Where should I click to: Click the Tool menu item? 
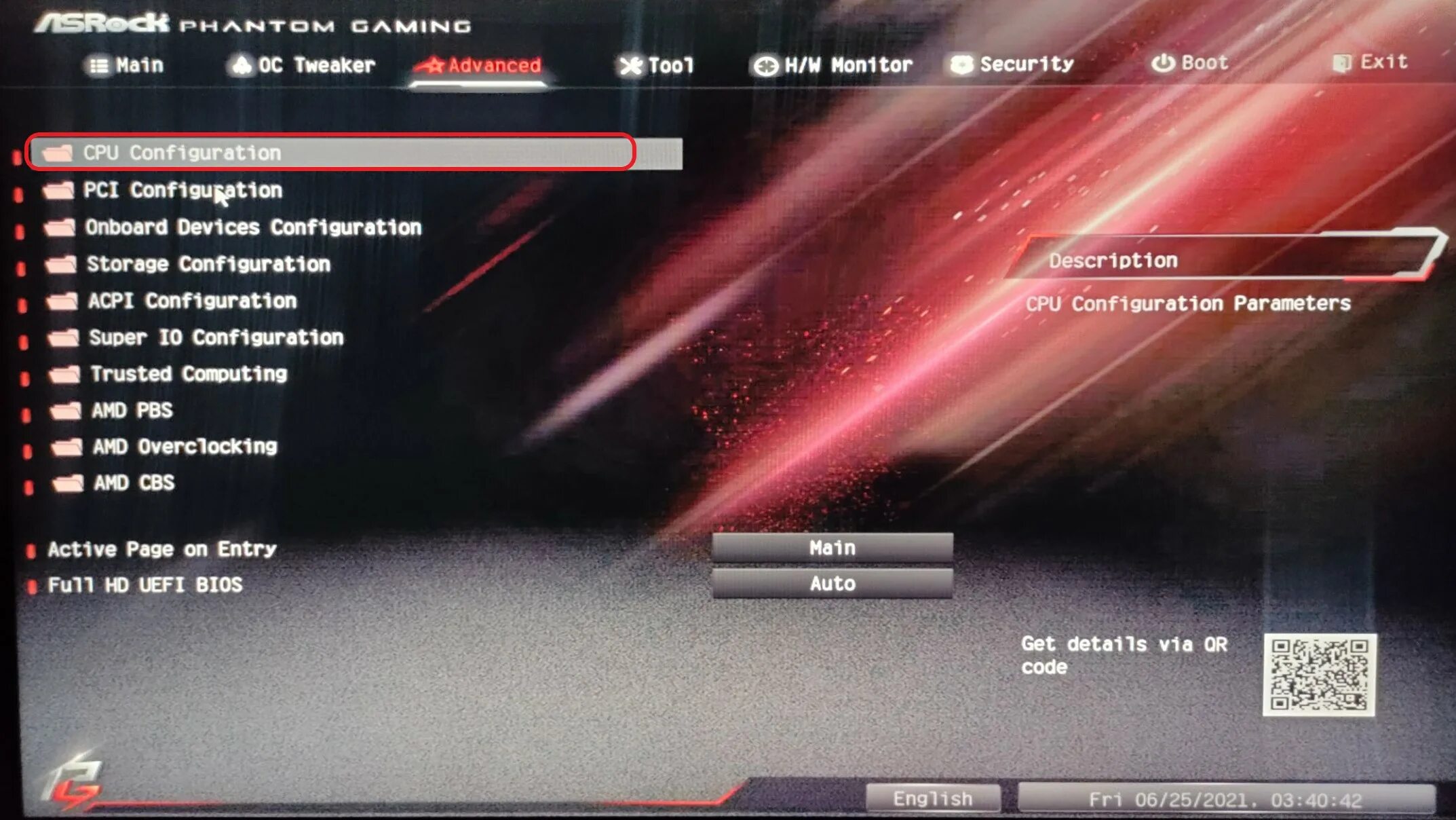click(660, 65)
